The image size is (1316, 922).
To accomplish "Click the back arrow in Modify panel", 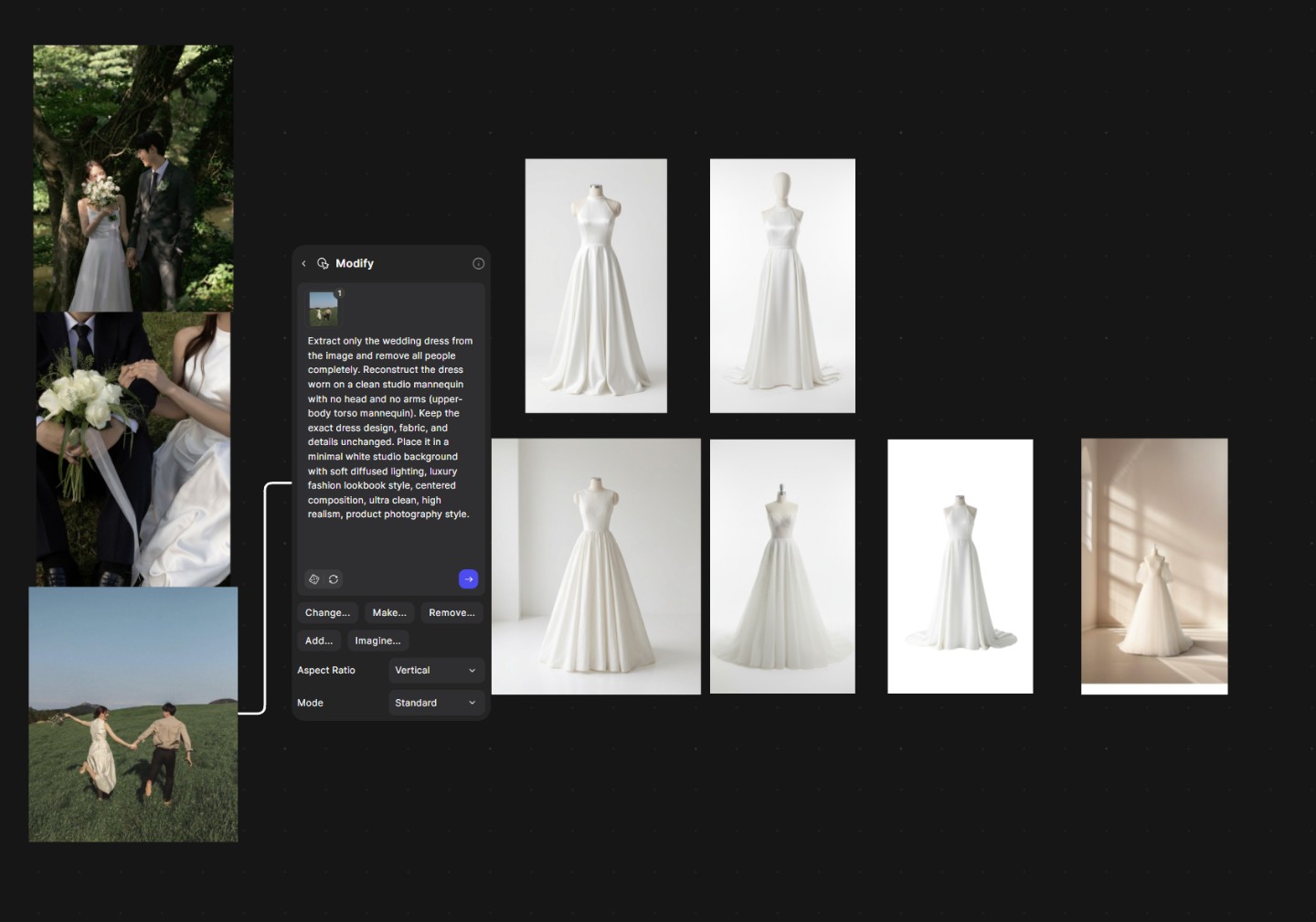I will [304, 263].
